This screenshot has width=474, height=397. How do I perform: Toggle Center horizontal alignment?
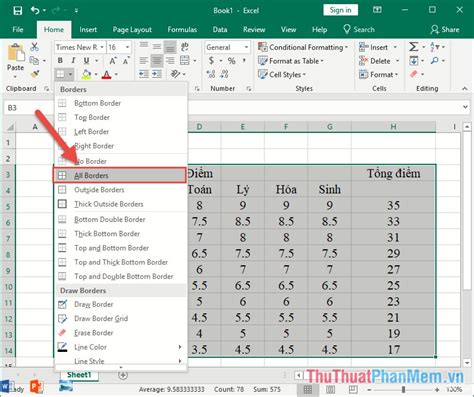157,61
